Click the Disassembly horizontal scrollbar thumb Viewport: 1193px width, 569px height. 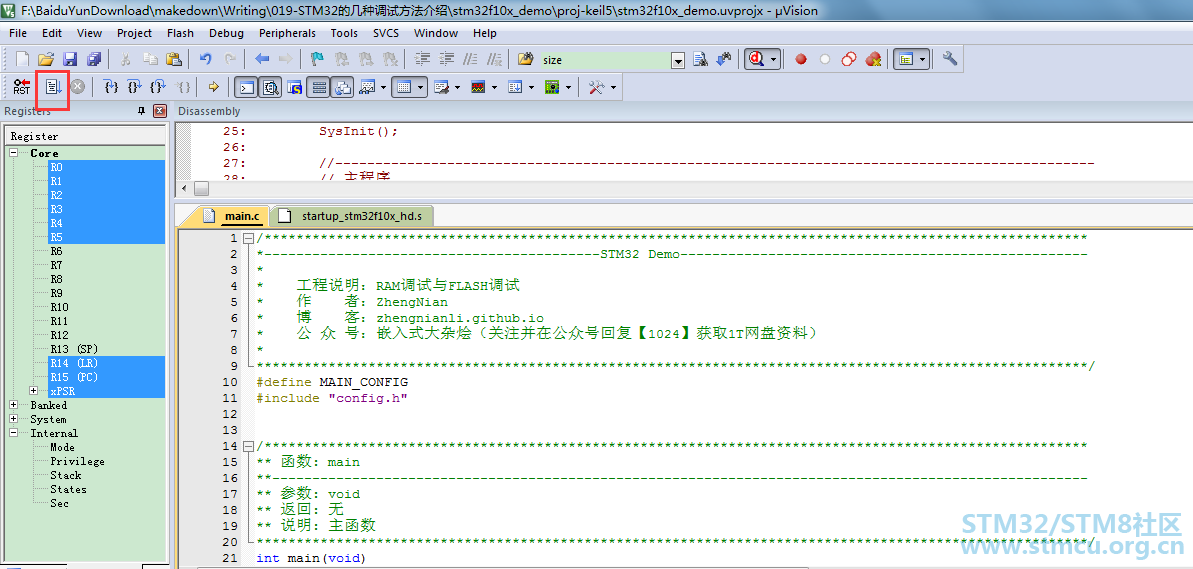(x=201, y=188)
